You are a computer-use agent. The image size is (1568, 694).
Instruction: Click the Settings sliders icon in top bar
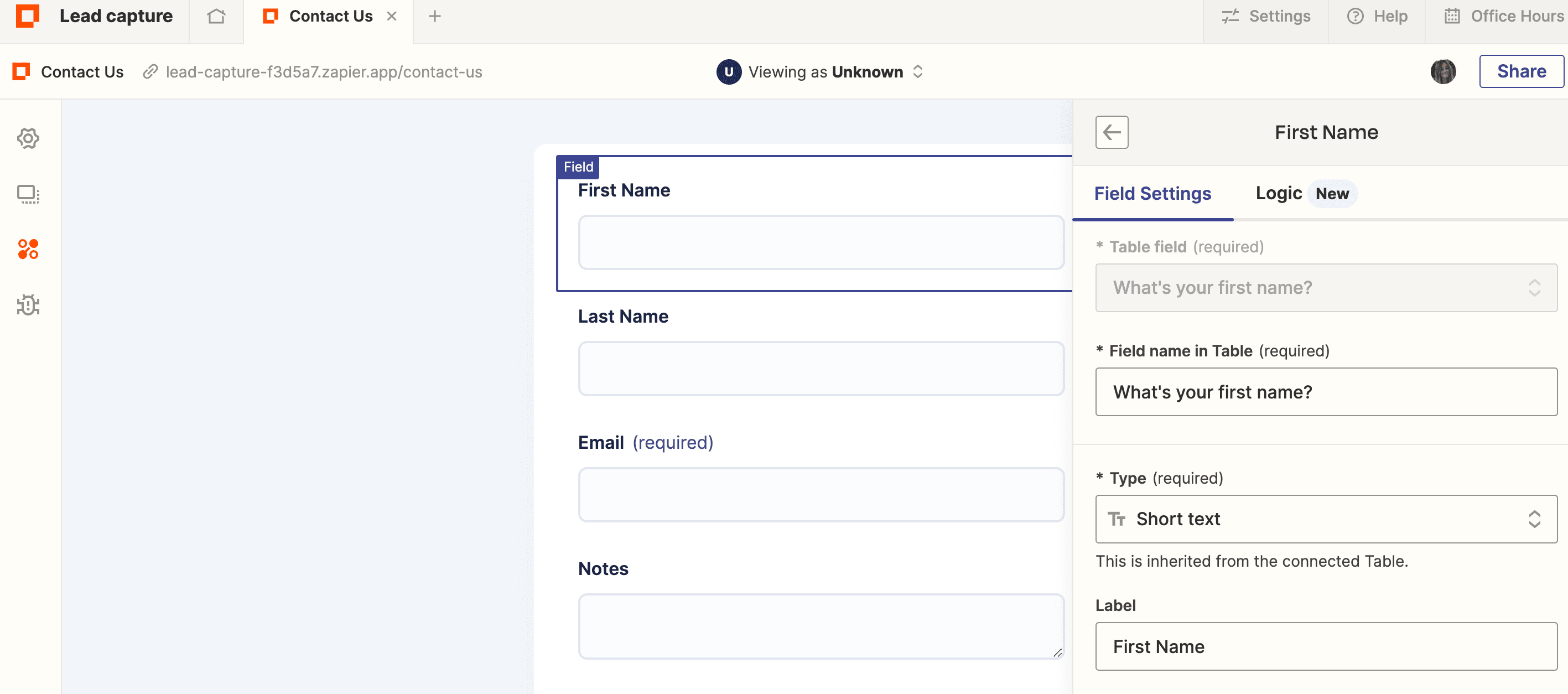[x=1230, y=17]
